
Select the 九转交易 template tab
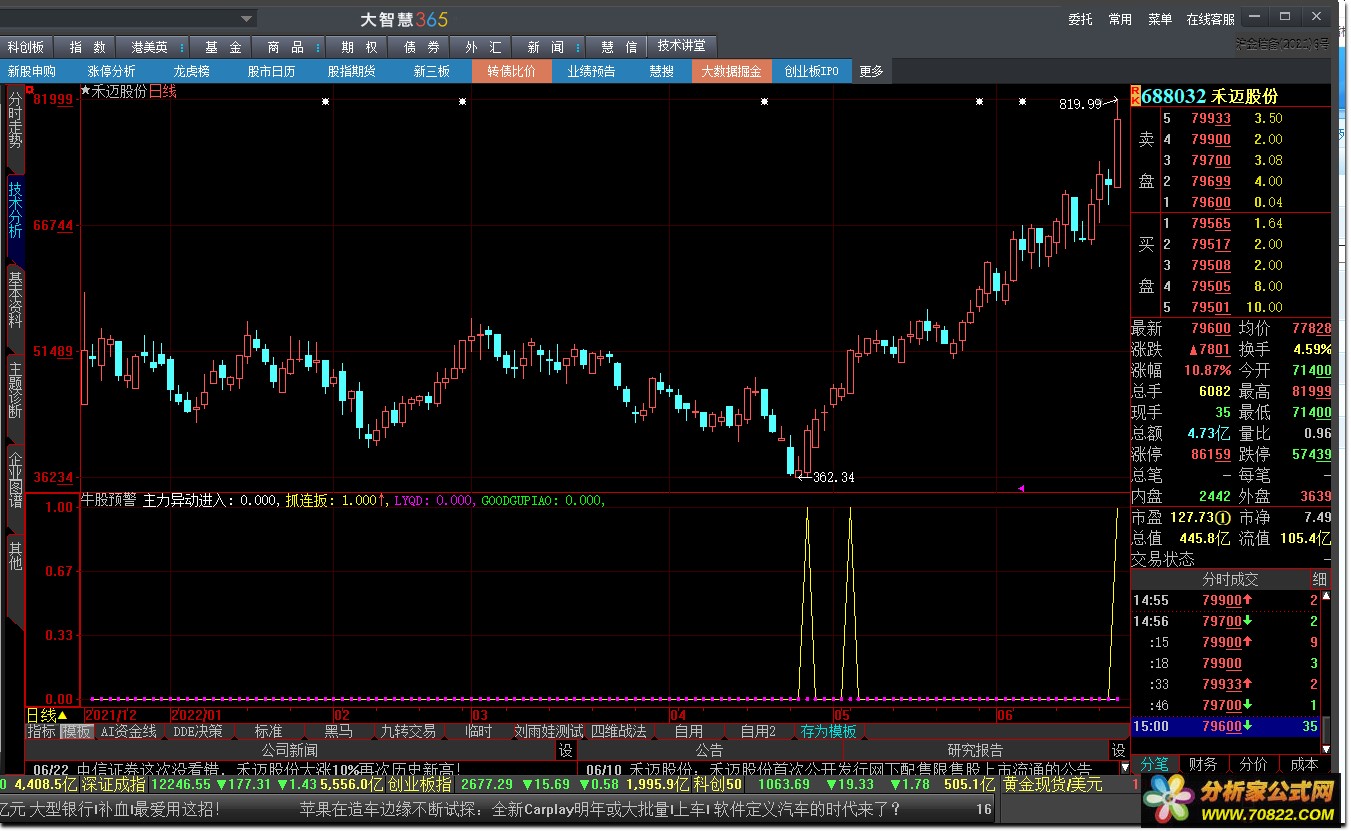point(408,732)
